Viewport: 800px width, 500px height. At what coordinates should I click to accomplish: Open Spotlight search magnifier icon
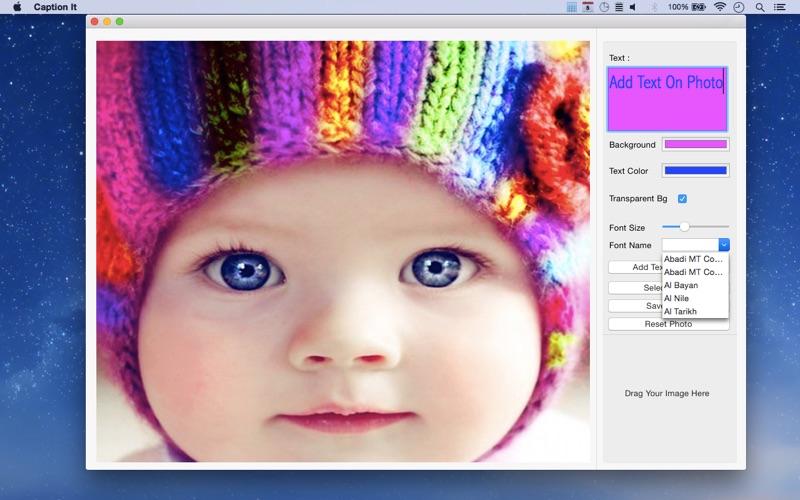click(x=760, y=7)
